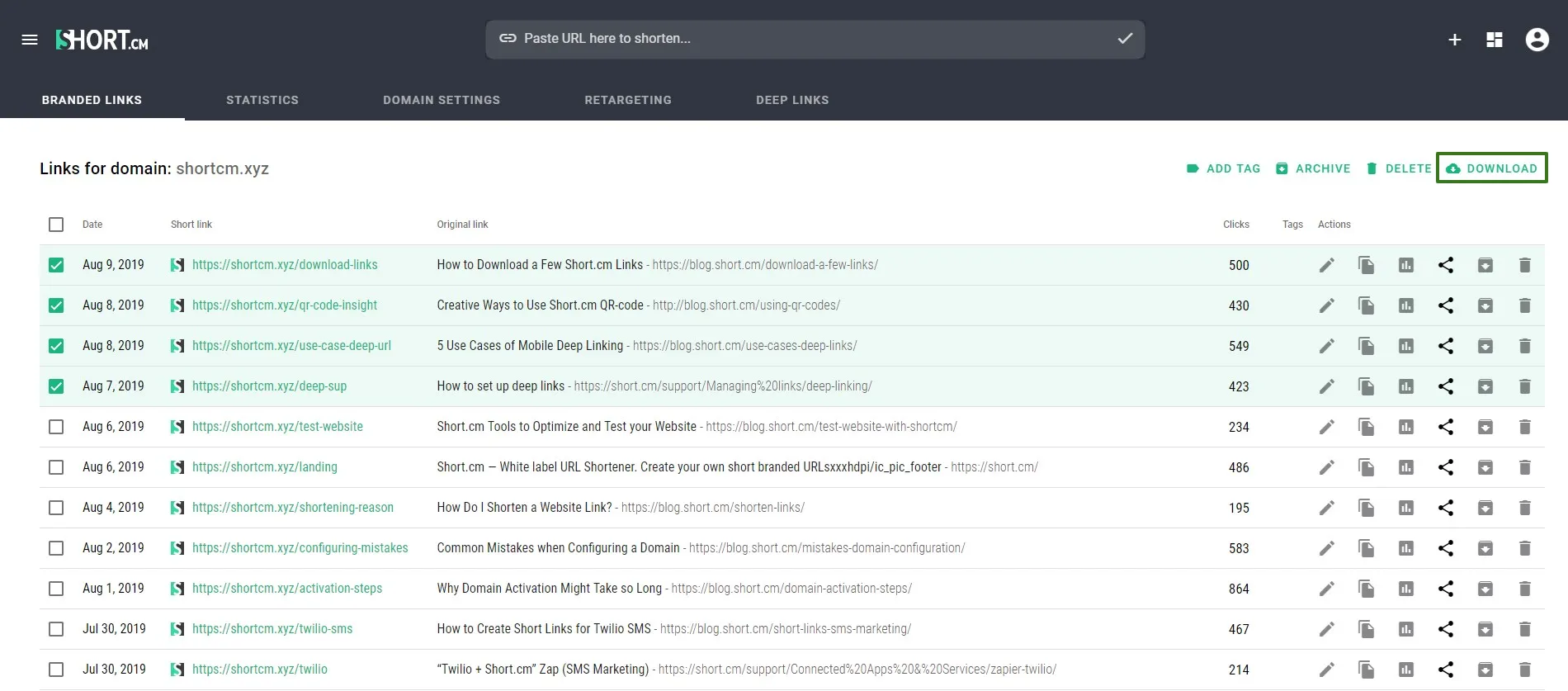Share the landing short link
Screen dimensions: 1568x691
tap(1446, 467)
